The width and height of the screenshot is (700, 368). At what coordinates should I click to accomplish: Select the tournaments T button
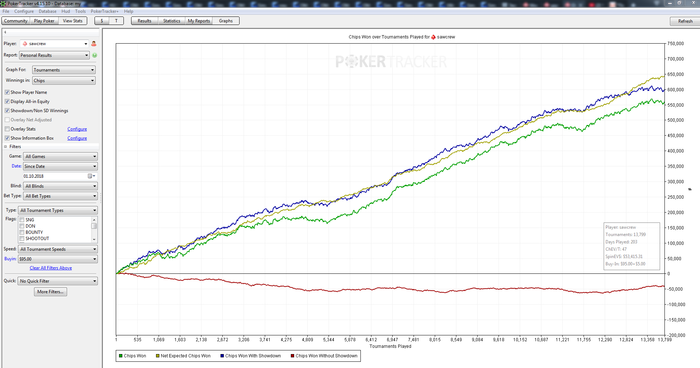click(x=117, y=21)
